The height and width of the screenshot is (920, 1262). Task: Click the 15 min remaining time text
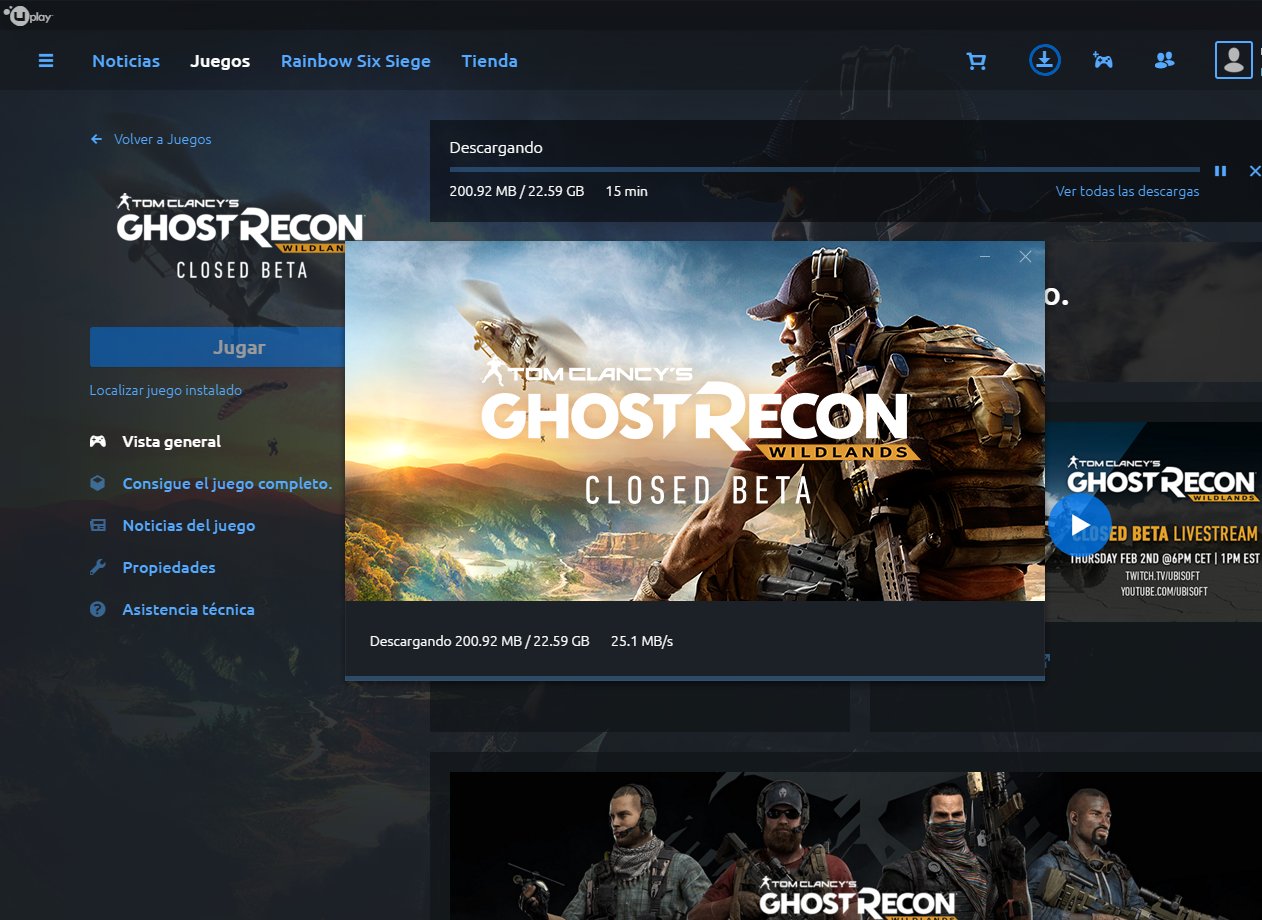(x=627, y=191)
